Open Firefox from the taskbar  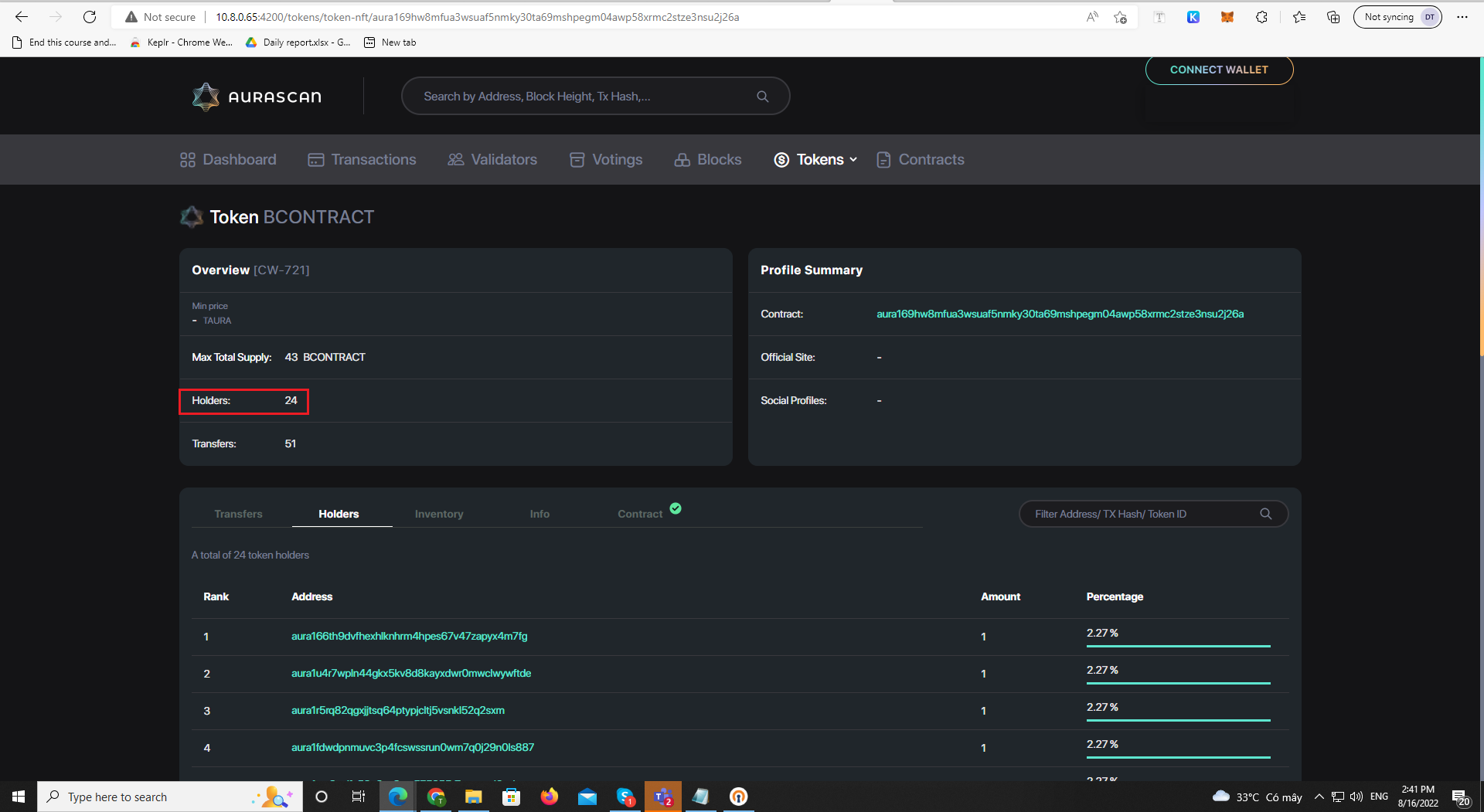click(x=550, y=797)
